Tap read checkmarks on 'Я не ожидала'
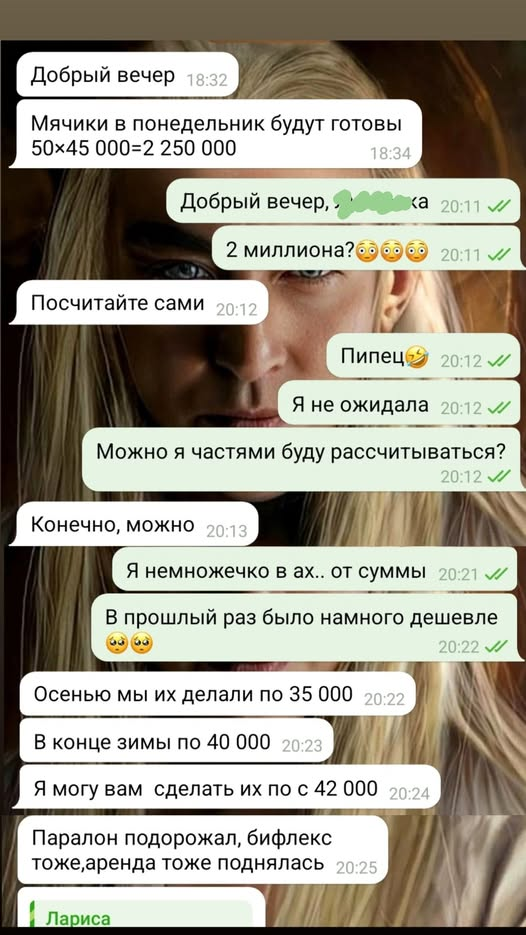The height and width of the screenshot is (935, 526). [x=499, y=407]
